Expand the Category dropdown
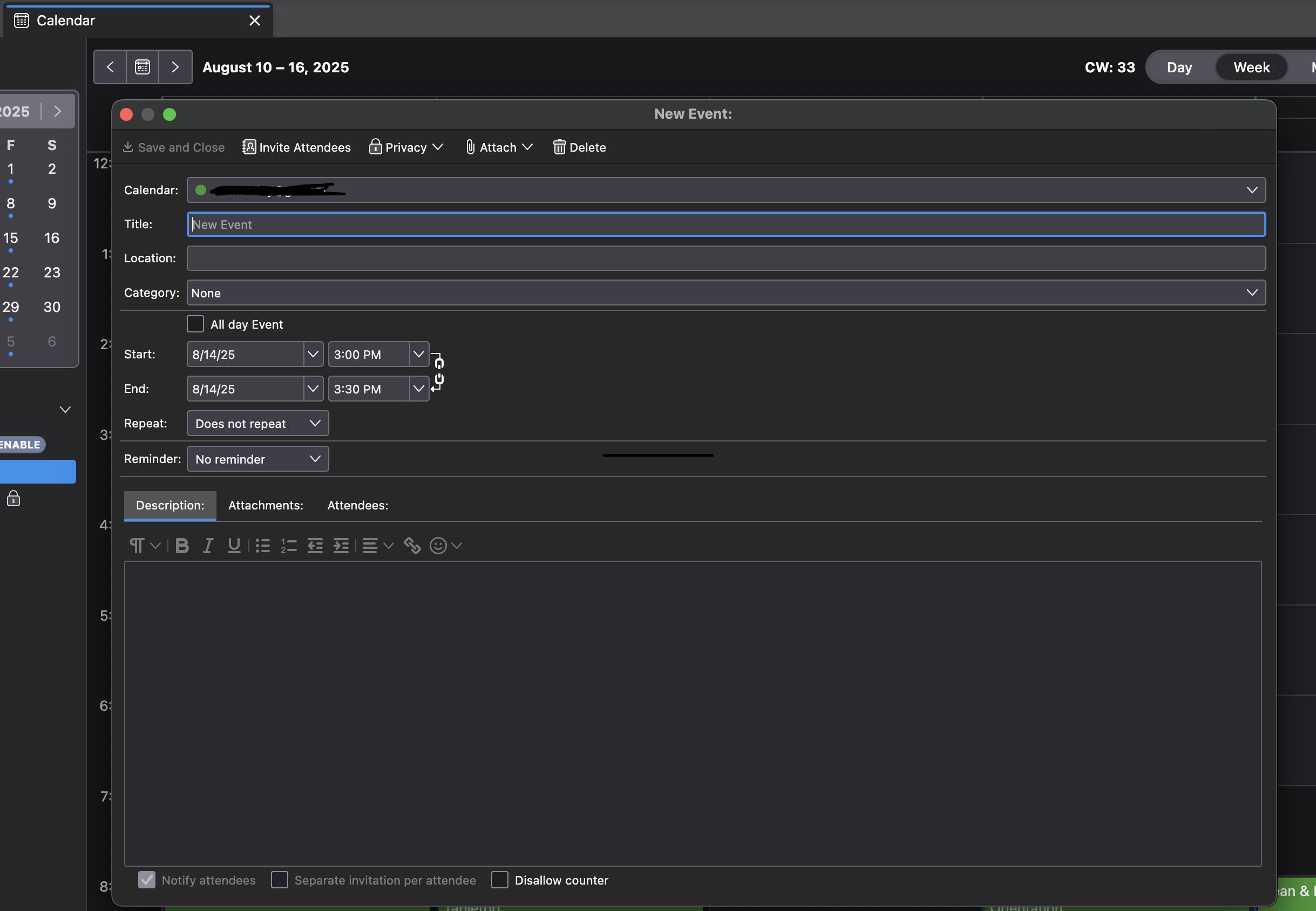1316x911 pixels. 725,293
